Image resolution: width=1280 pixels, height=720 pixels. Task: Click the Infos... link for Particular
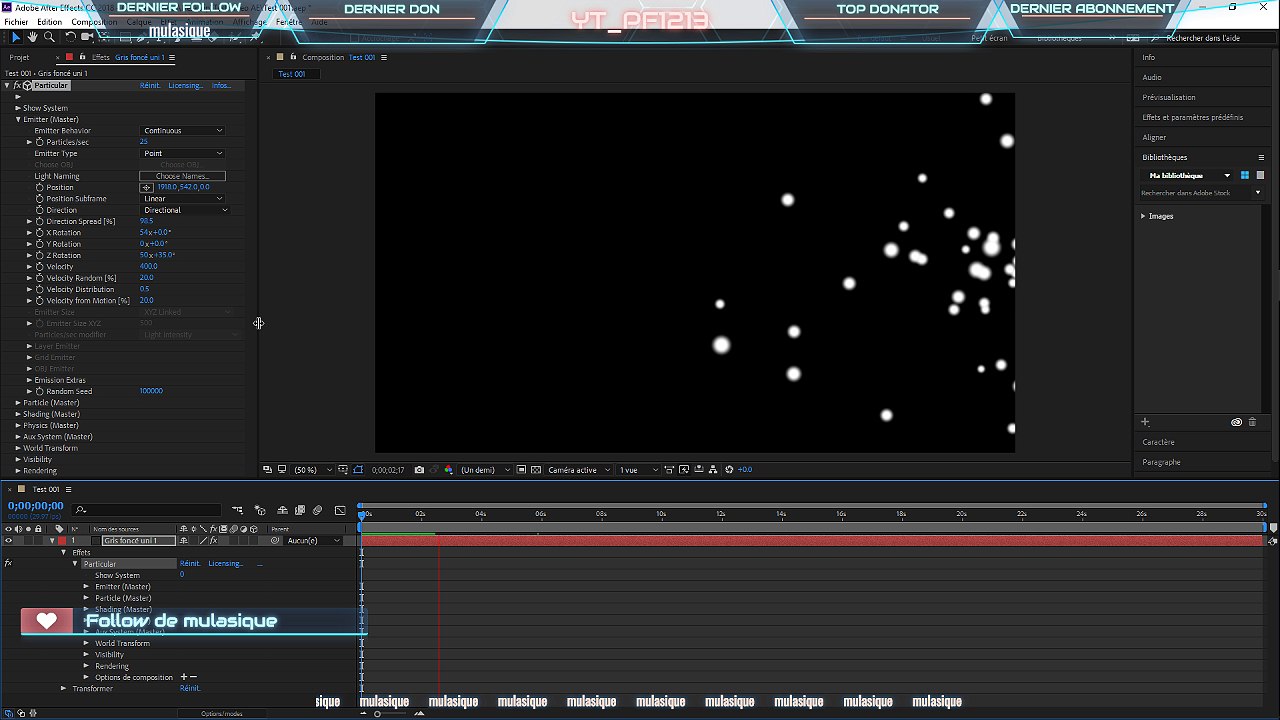(x=221, y=85)
